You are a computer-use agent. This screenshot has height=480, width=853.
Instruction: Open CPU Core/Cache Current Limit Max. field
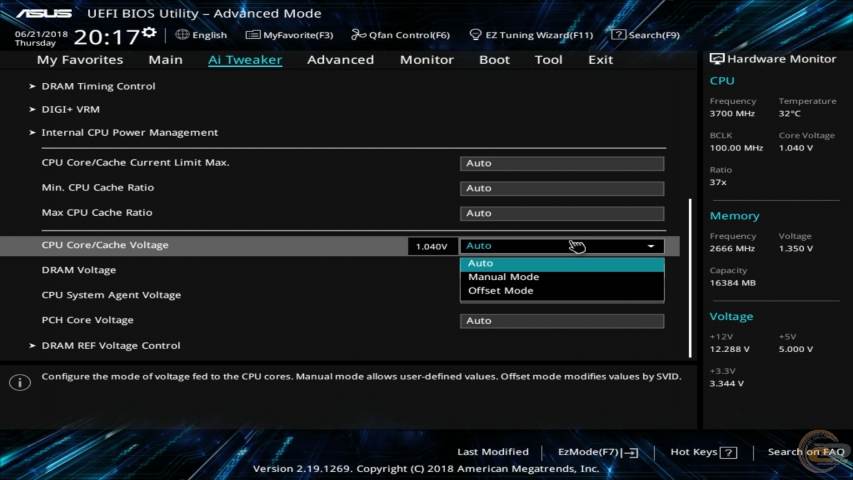click(x=562, y=163)
